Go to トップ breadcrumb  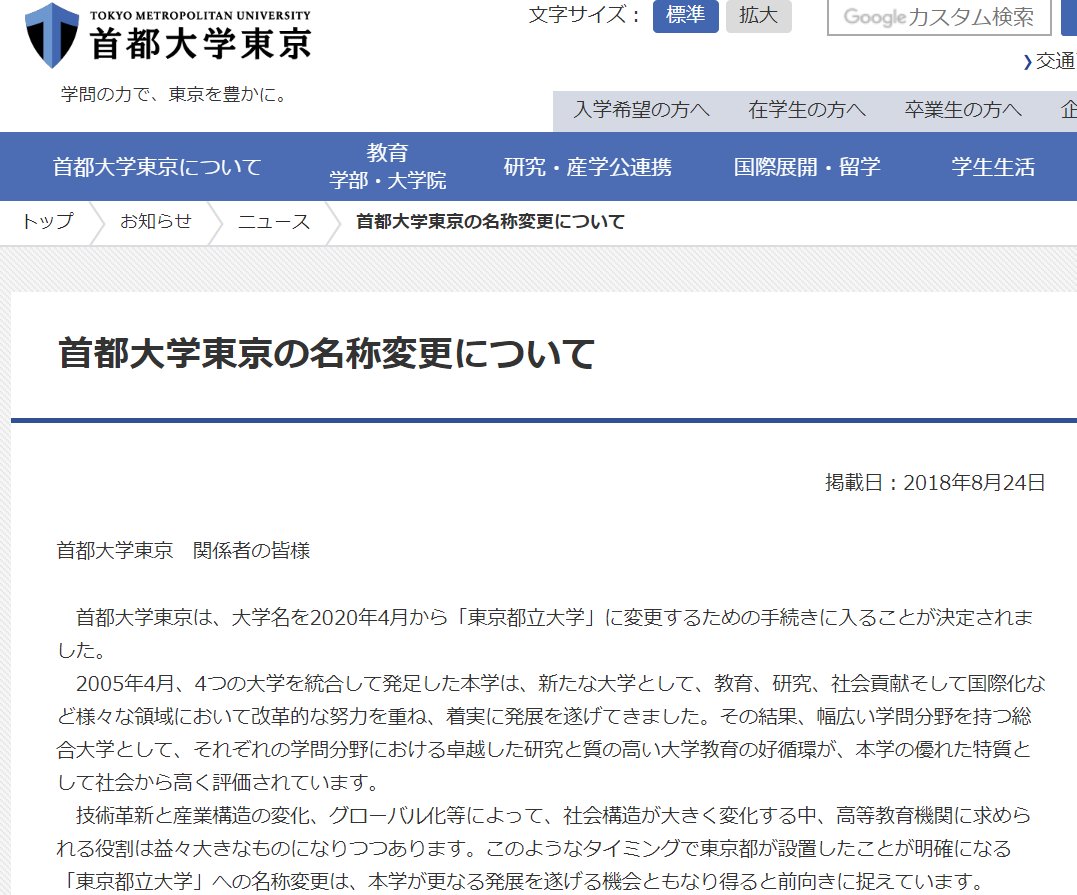[x=47, y=221]
